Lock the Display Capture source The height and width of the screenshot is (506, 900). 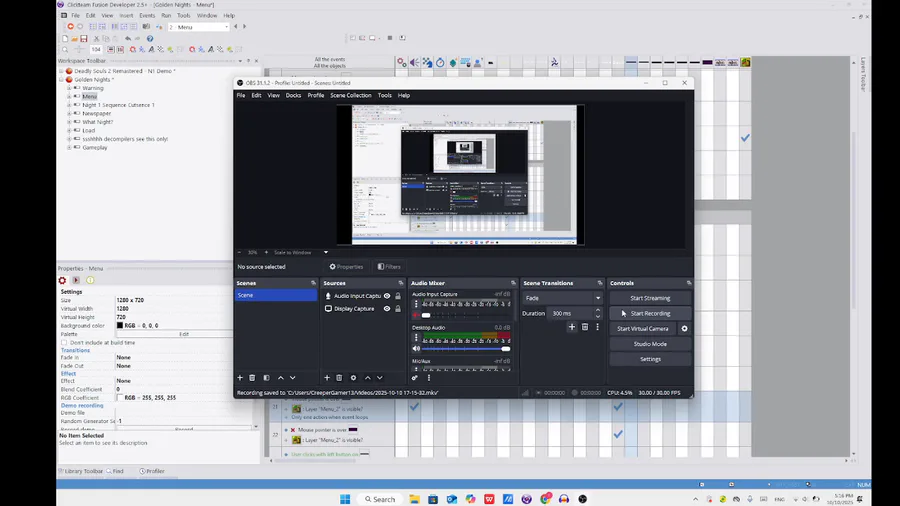(x=398, y=309)
